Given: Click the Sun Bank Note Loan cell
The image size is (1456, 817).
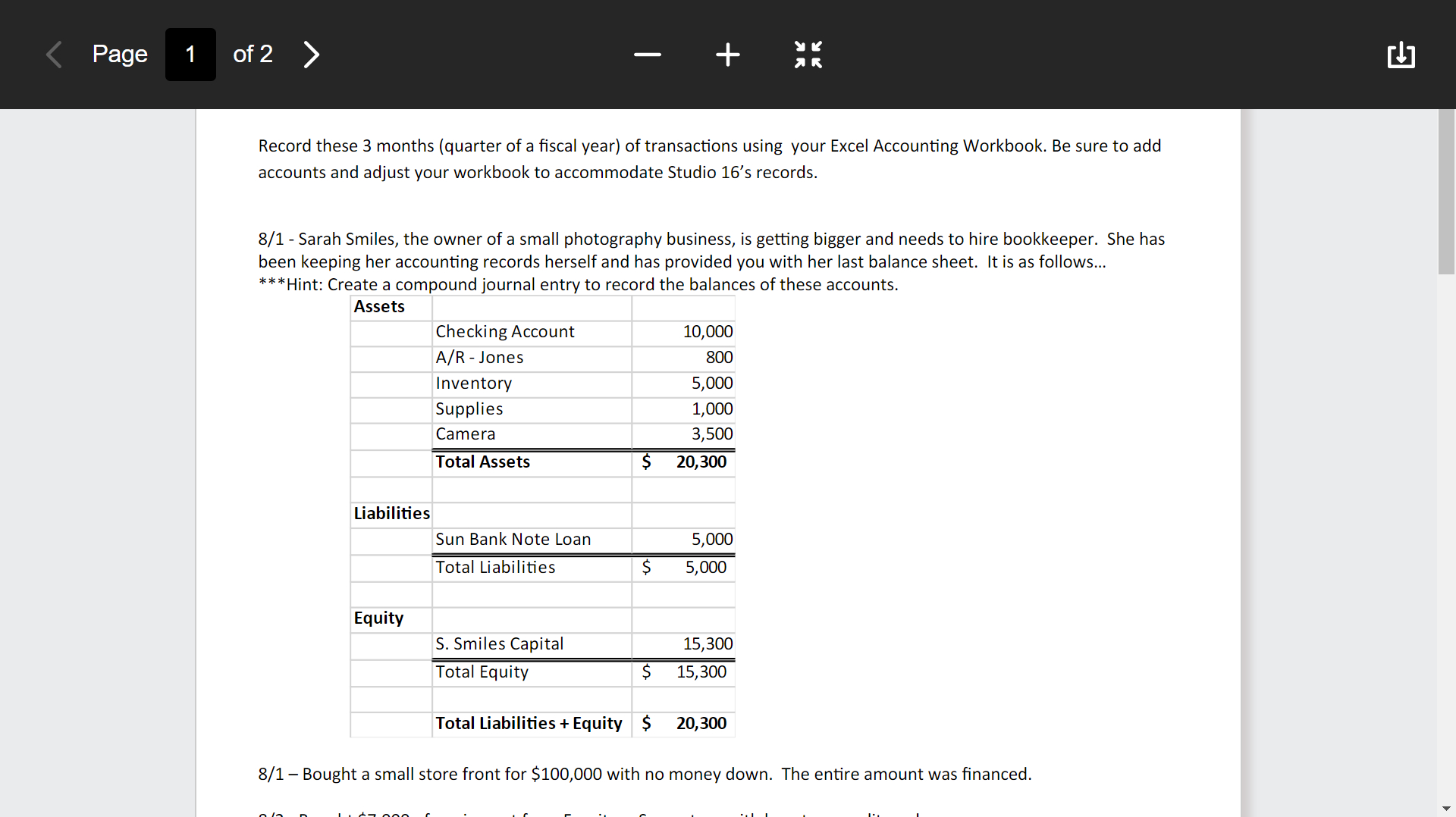Looking at the screenshot, I should pyautogui.click(x=532, y=540).
